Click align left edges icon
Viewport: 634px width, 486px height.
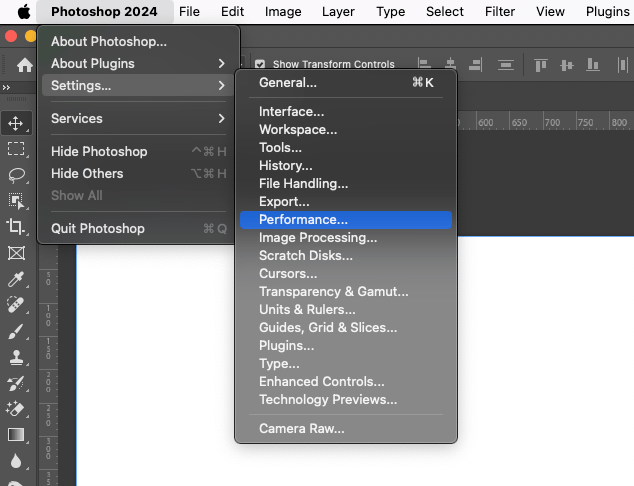tap(424, 64)
